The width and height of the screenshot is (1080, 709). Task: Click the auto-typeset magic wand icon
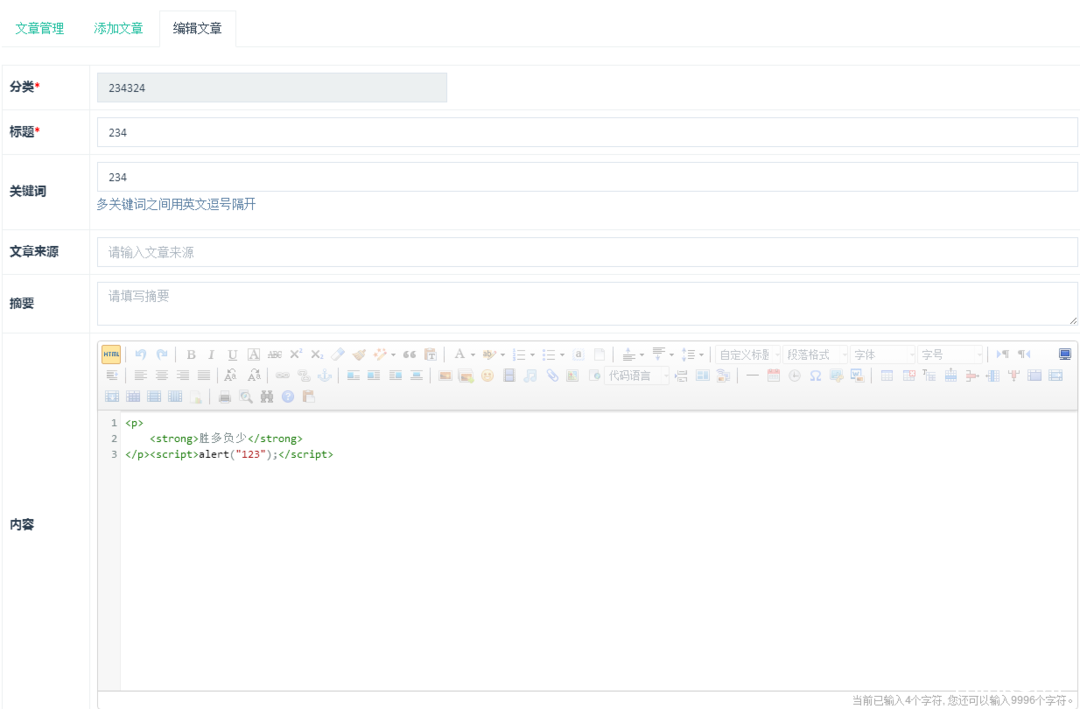(380, 354)
